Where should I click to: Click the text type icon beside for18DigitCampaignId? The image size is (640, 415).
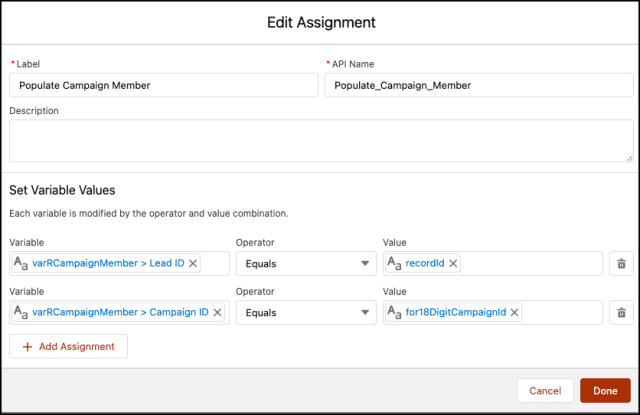click(394, 312)
